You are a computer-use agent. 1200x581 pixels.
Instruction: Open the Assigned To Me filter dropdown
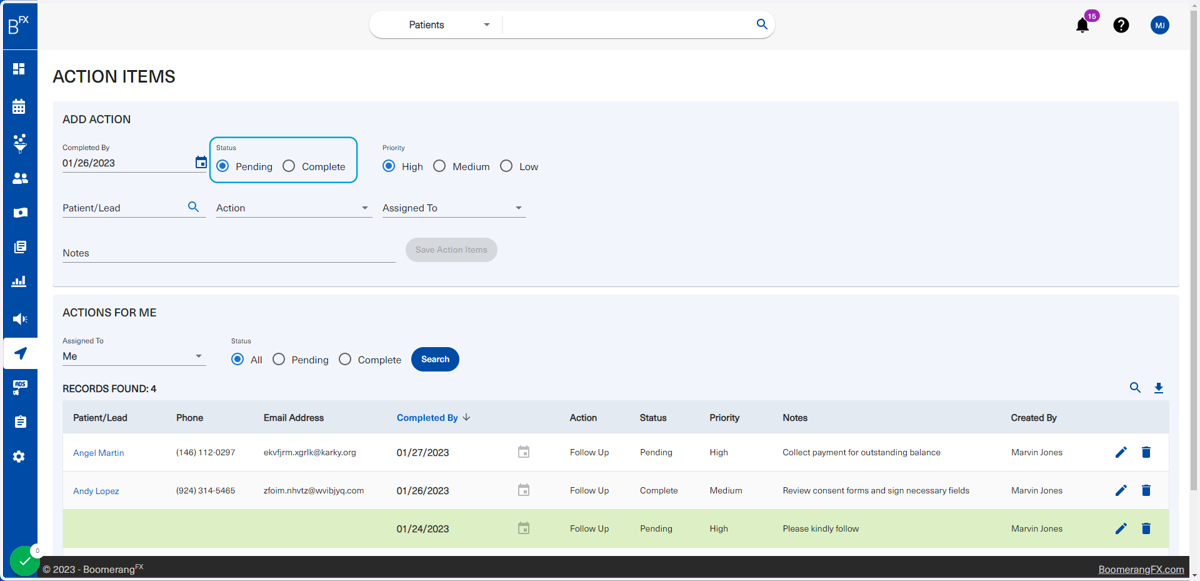[134, 356]
